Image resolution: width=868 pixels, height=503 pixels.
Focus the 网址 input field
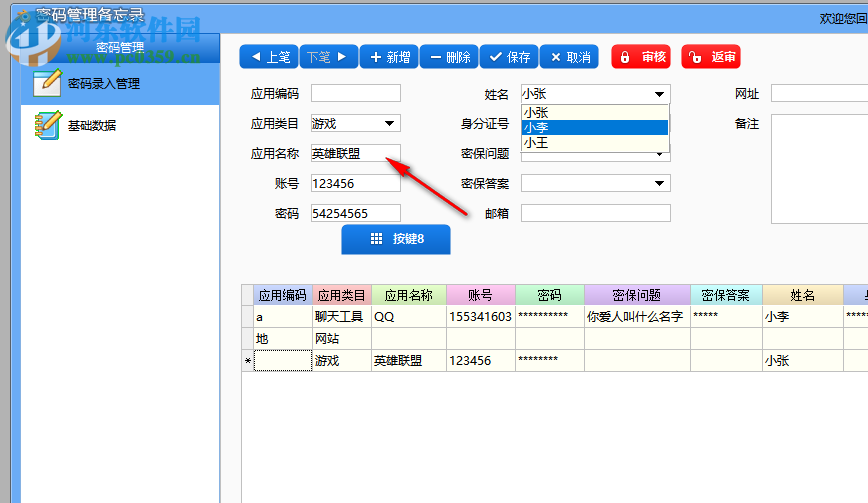pyautogui.click(x=819, y=93)
